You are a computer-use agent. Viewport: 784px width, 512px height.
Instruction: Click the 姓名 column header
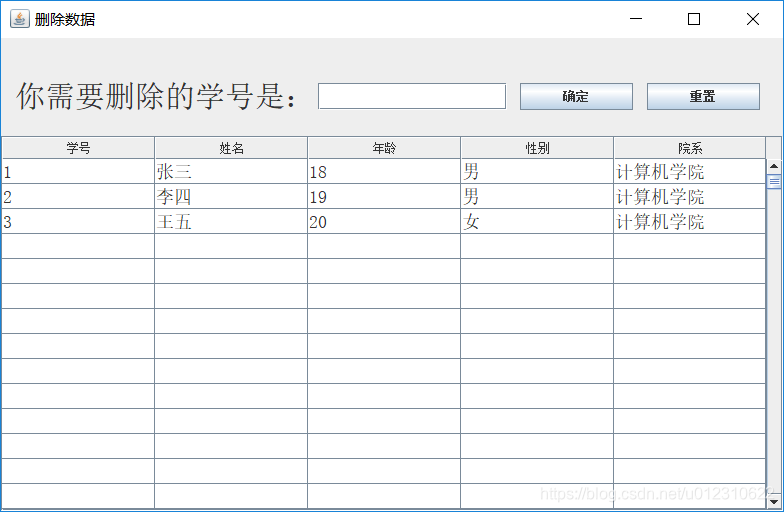231,148
